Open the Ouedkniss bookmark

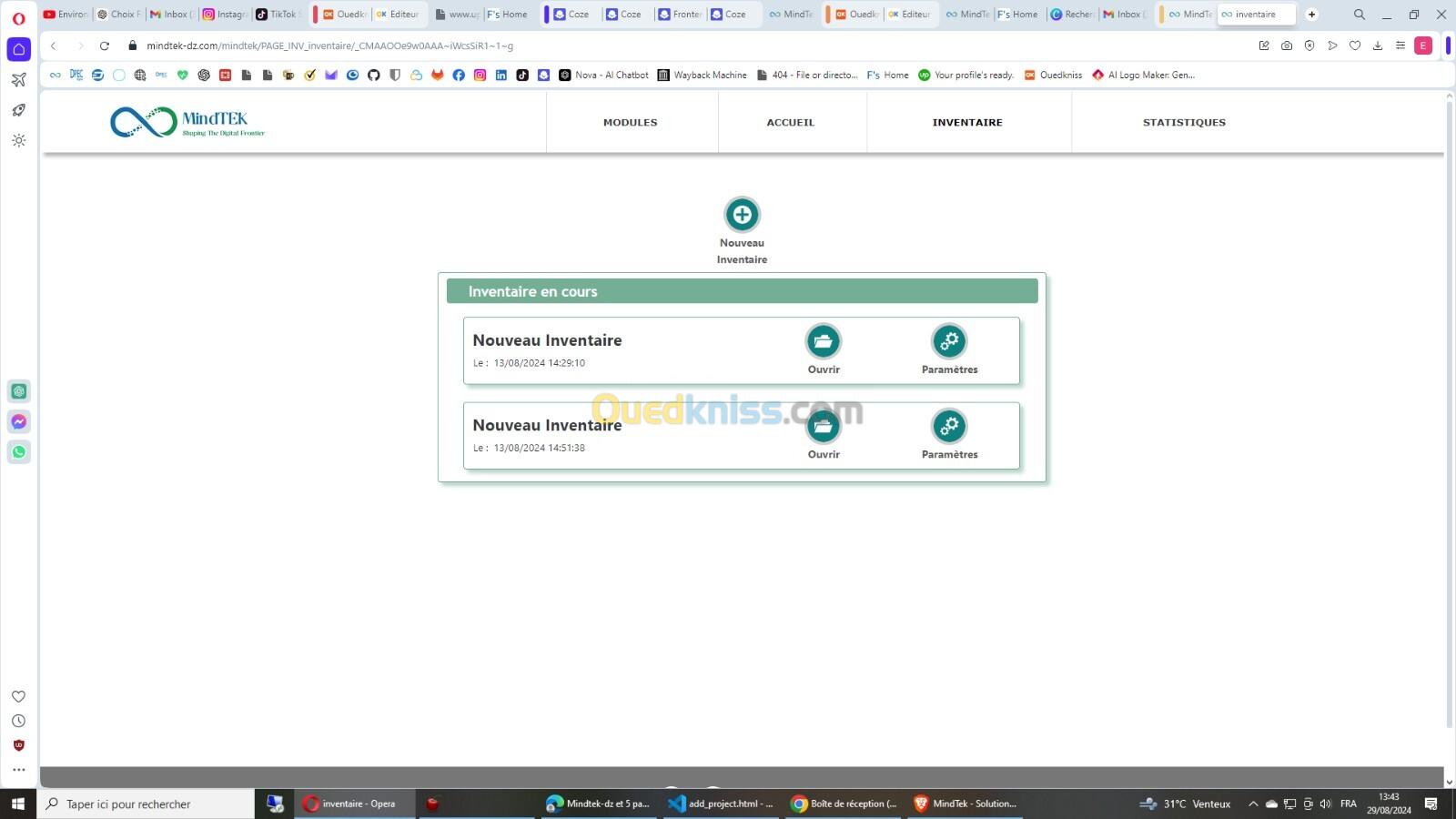(1053, 75)
